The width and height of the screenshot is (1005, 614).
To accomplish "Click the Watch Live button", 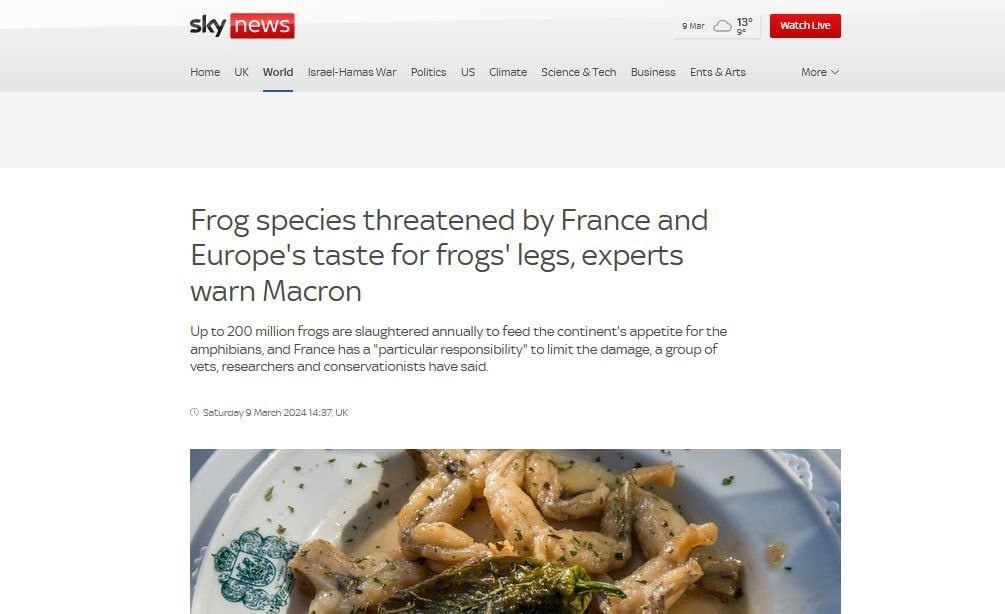I will coord(805,26).
